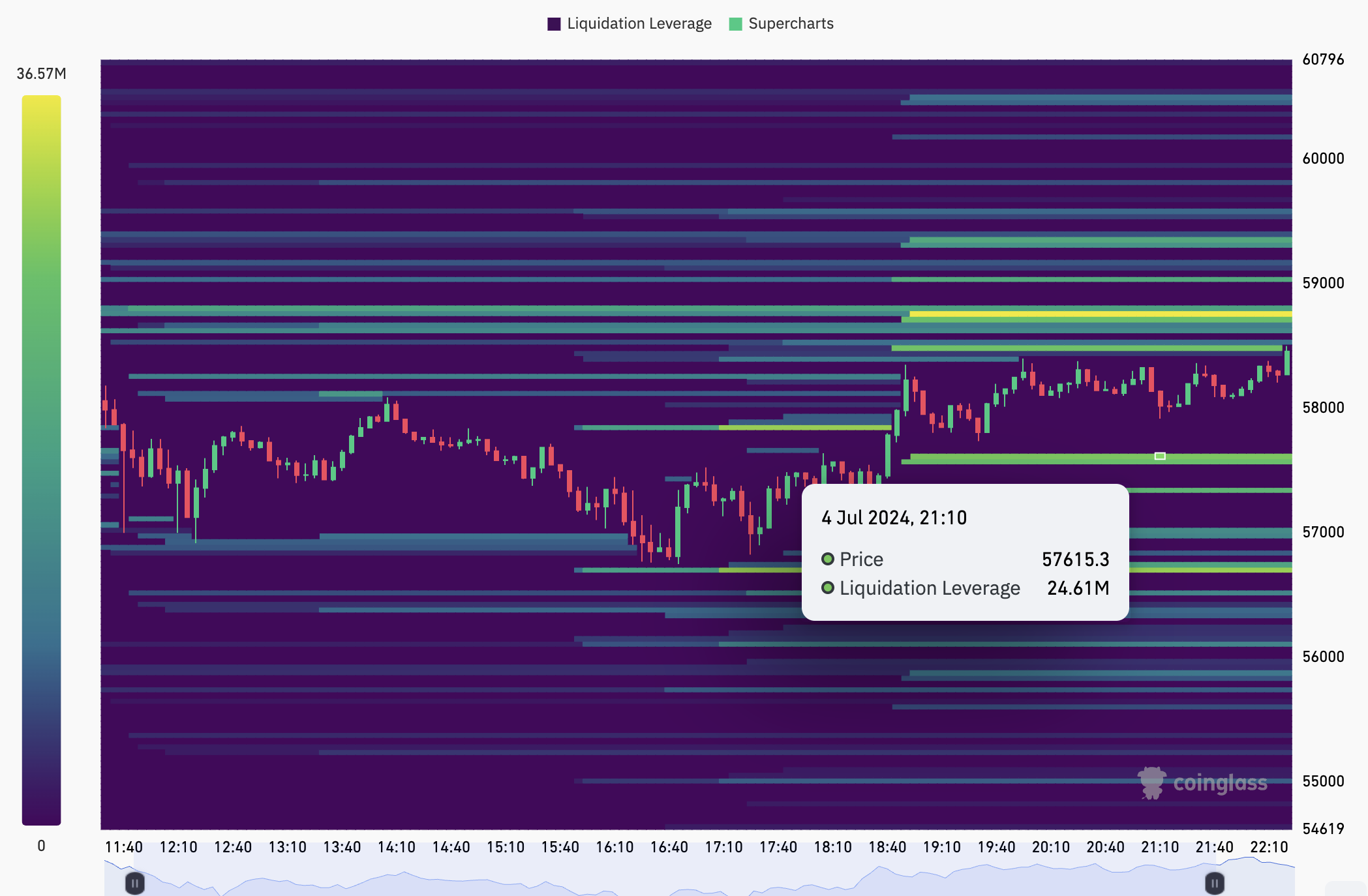1368x896 pixels.
Task: Click the highlighted heatmap cell marker near 21:10
Action: [1160, 456]
